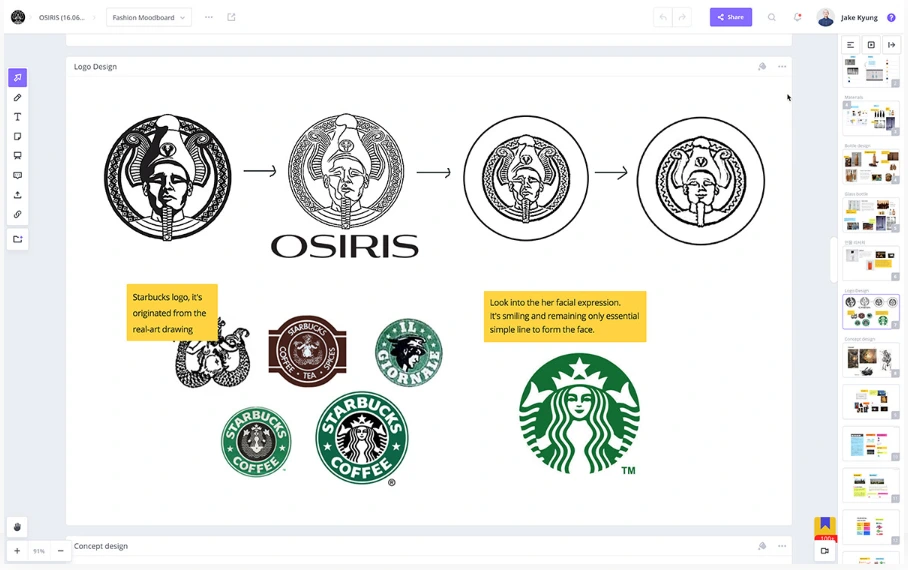Select the yellow Starbucks logo origin note
This screenshot has width=908, height=570.
[x=172, y=312]
